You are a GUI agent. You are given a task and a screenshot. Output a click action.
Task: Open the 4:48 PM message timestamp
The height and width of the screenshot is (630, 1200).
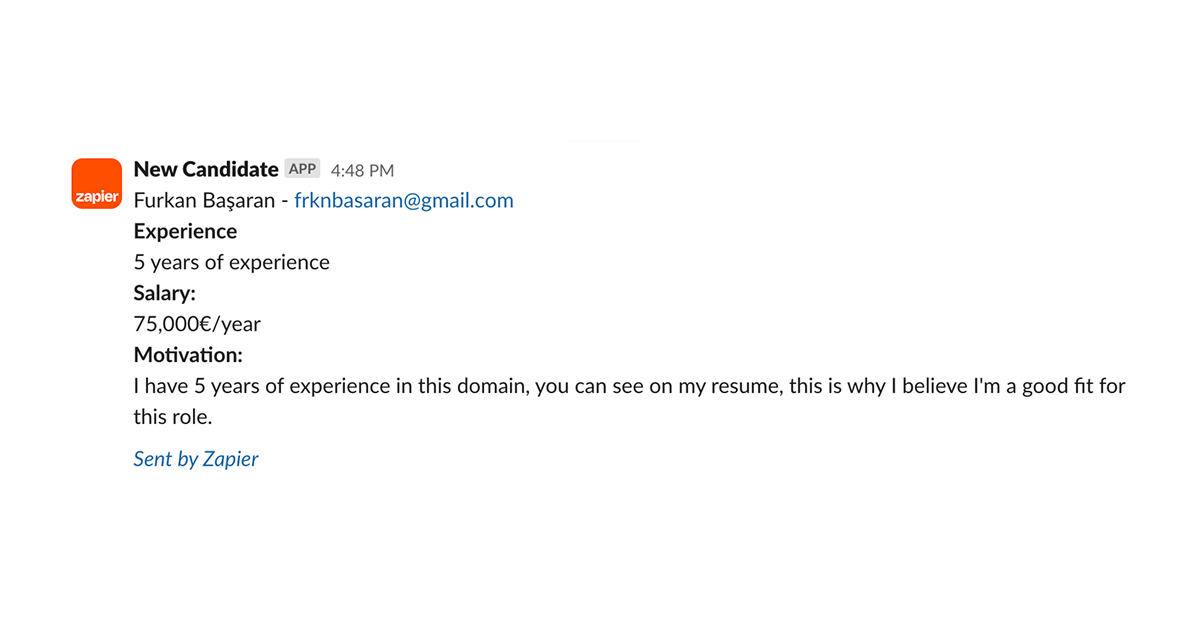pos(362,171)
